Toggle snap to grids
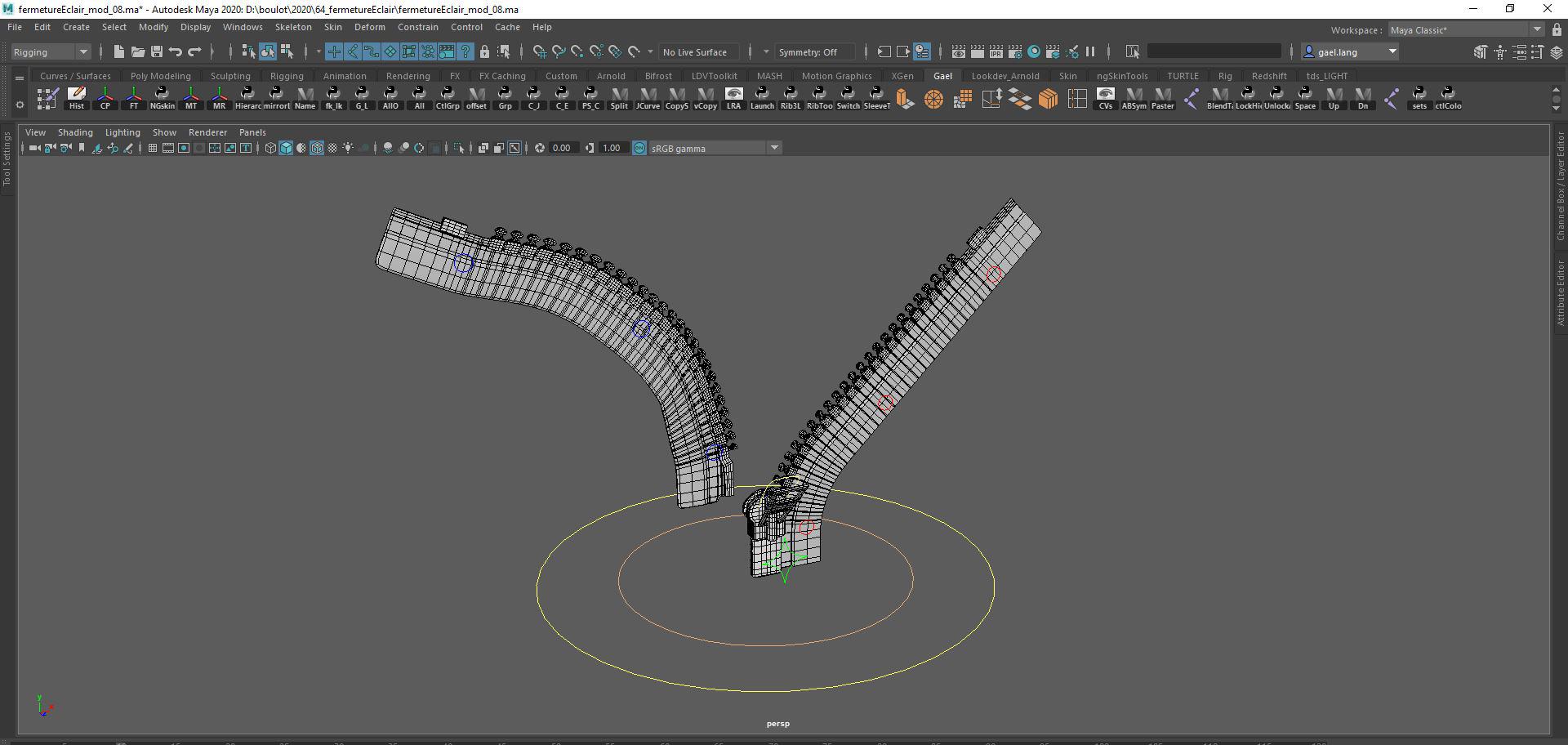The image size is (1568, 745). (x=539, y=51)
